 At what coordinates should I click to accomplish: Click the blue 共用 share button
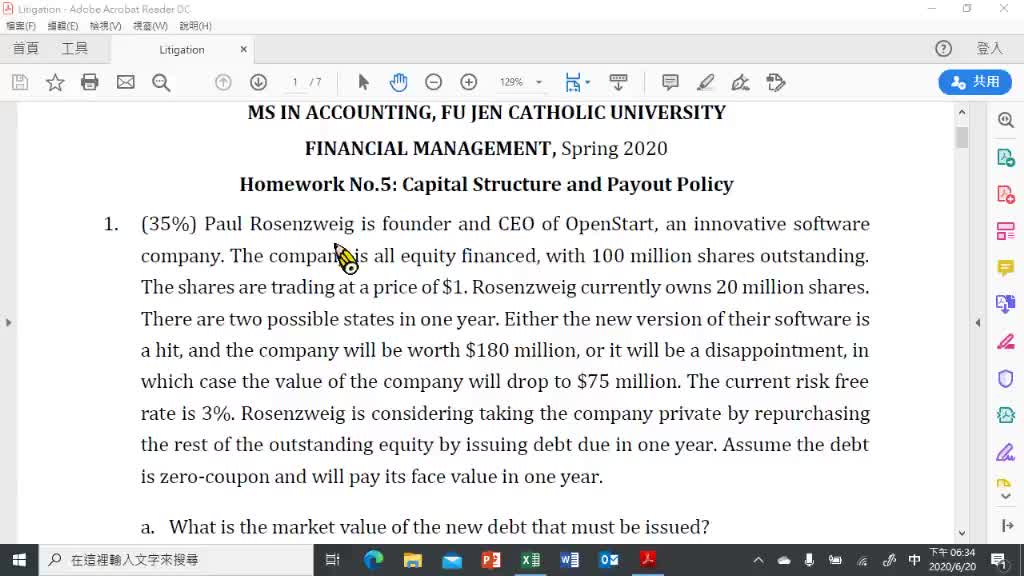975,82
